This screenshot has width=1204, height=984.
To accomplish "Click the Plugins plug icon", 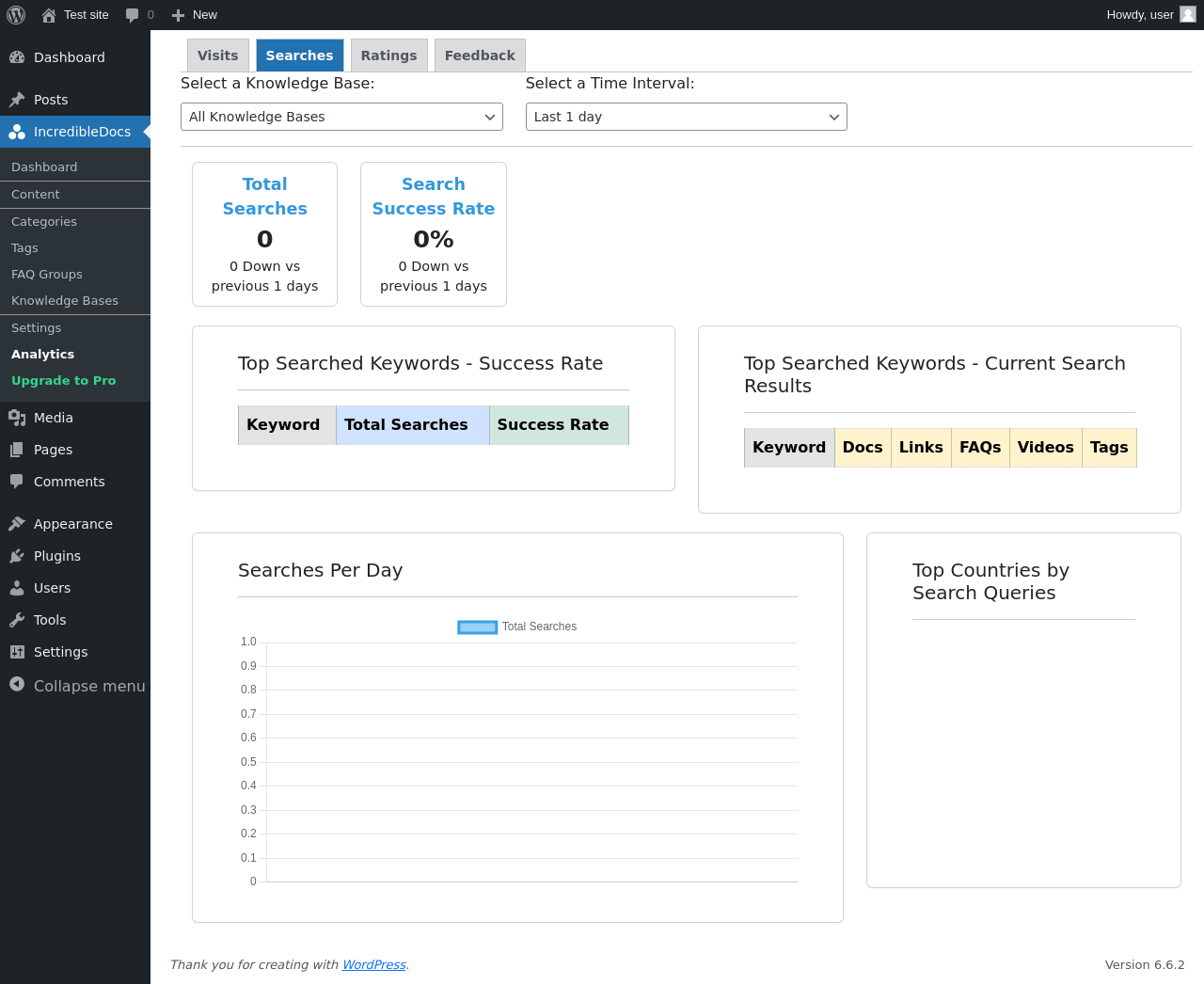I will (17, 556).
